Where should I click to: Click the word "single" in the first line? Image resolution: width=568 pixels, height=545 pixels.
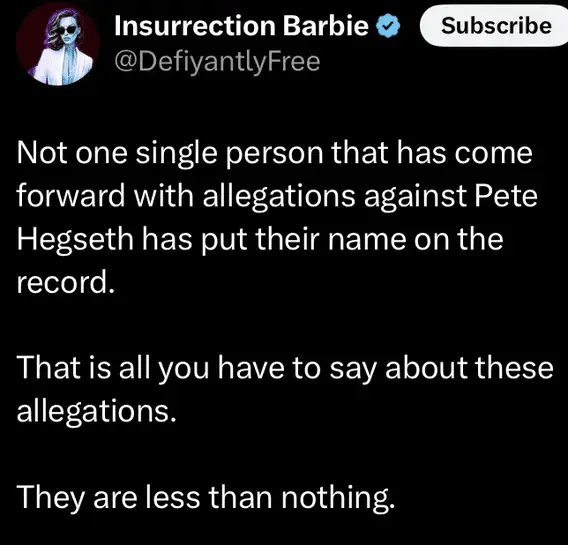click(x=177, y=155)
